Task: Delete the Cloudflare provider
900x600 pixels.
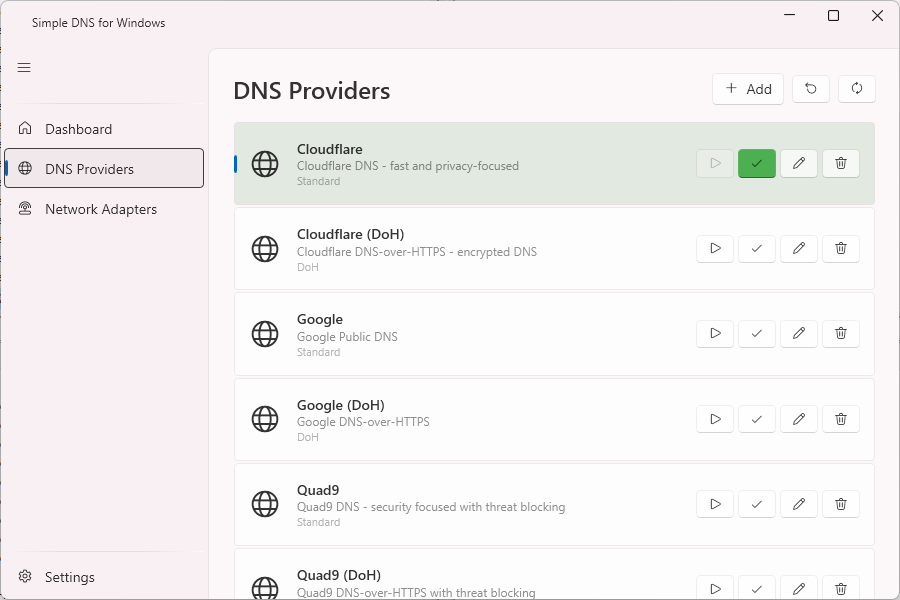Action: pyautogui.click(x=841, y=164)
